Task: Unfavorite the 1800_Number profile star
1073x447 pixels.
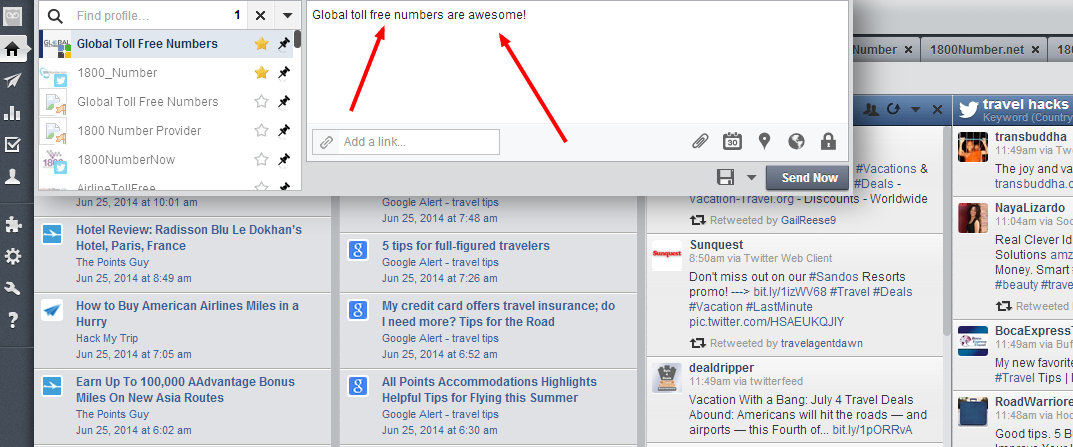Action: 261,73
